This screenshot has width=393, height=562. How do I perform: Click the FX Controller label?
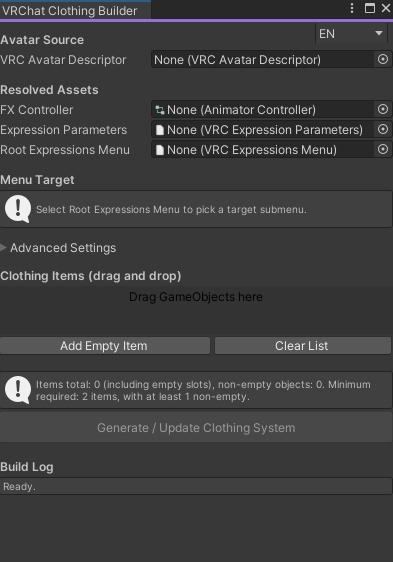click(37, 110)
